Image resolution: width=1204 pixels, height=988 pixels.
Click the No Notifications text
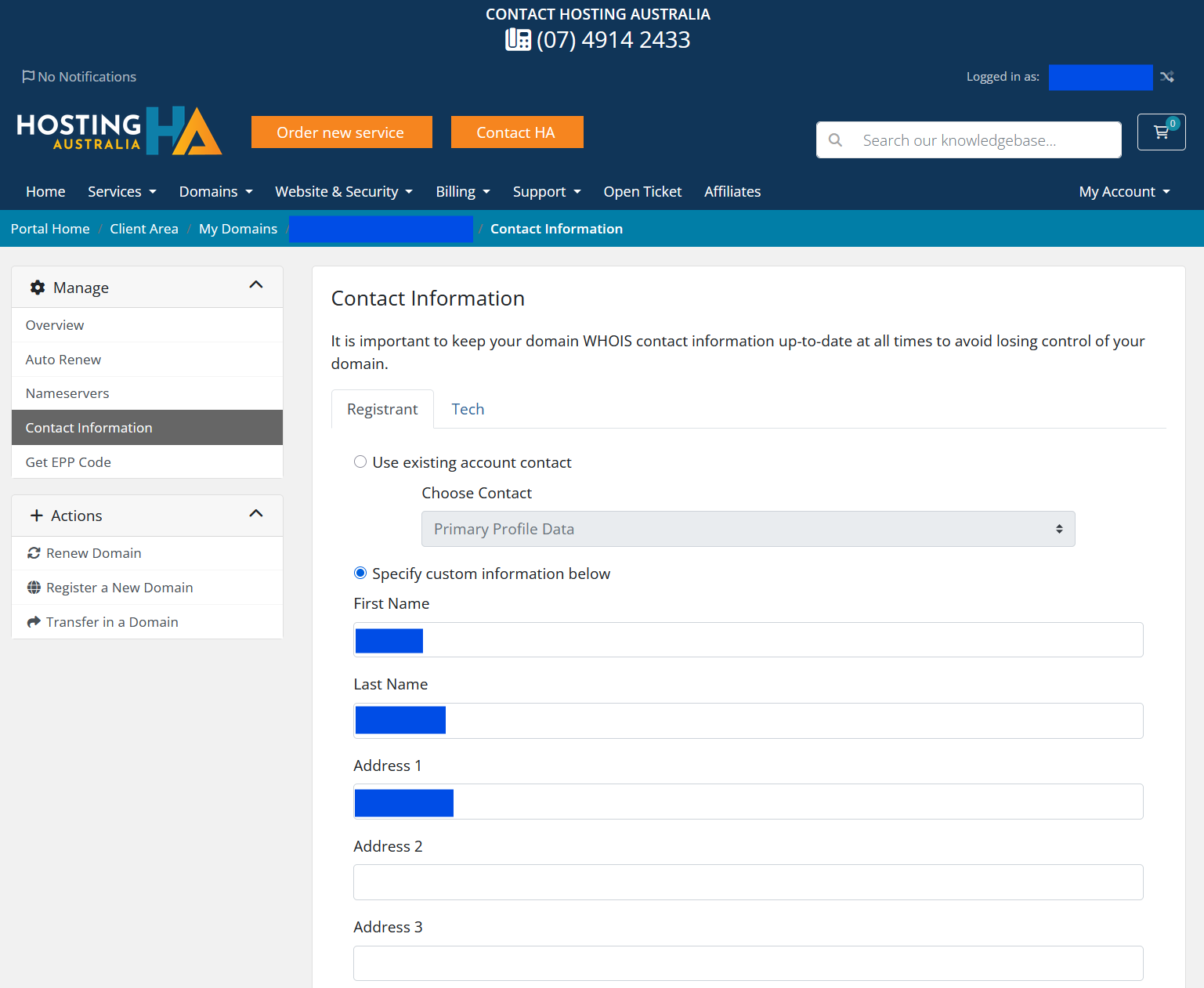click(x=87, y=77)
